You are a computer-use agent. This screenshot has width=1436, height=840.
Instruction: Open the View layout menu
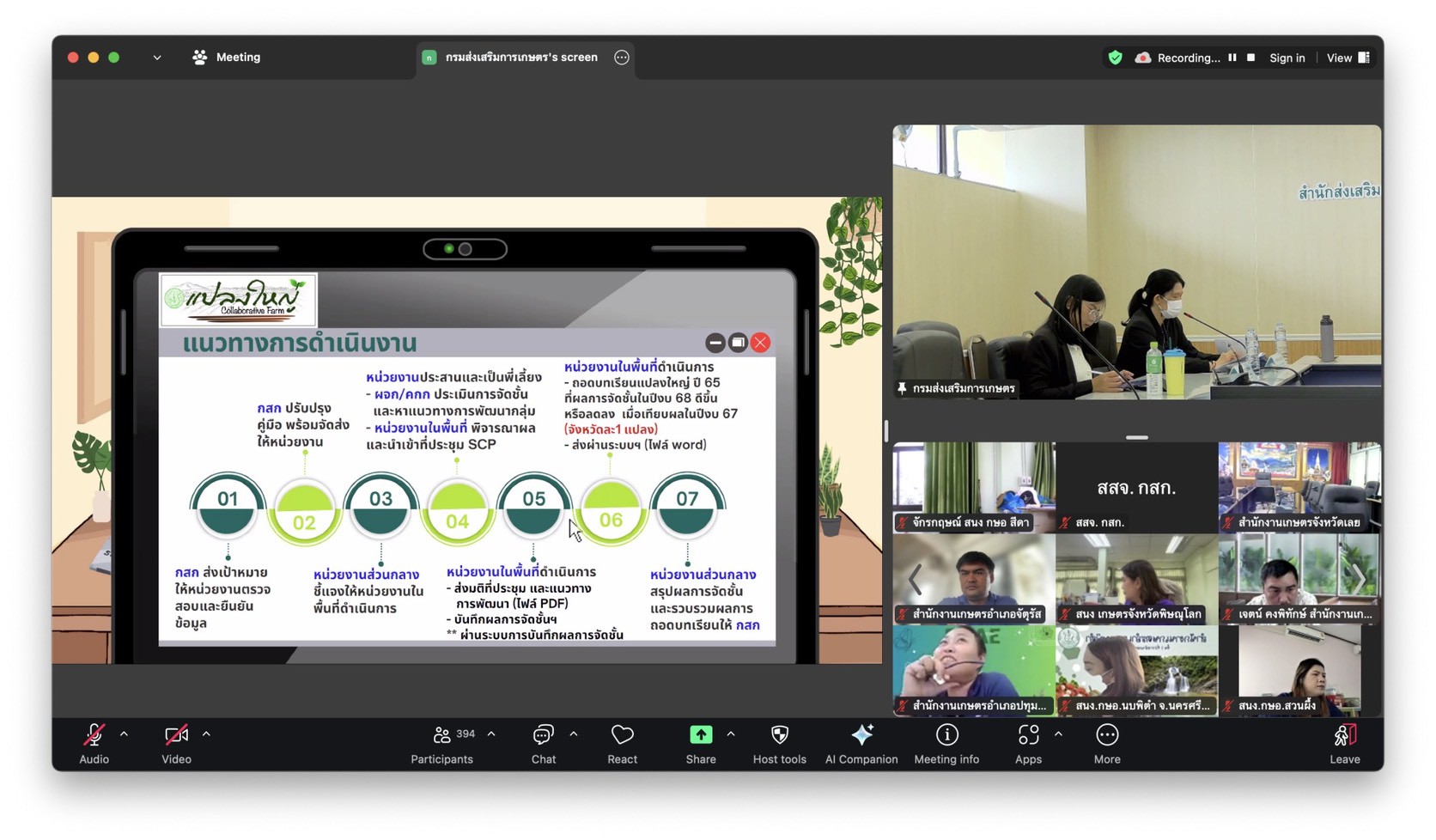click(x=1348, y=58)
